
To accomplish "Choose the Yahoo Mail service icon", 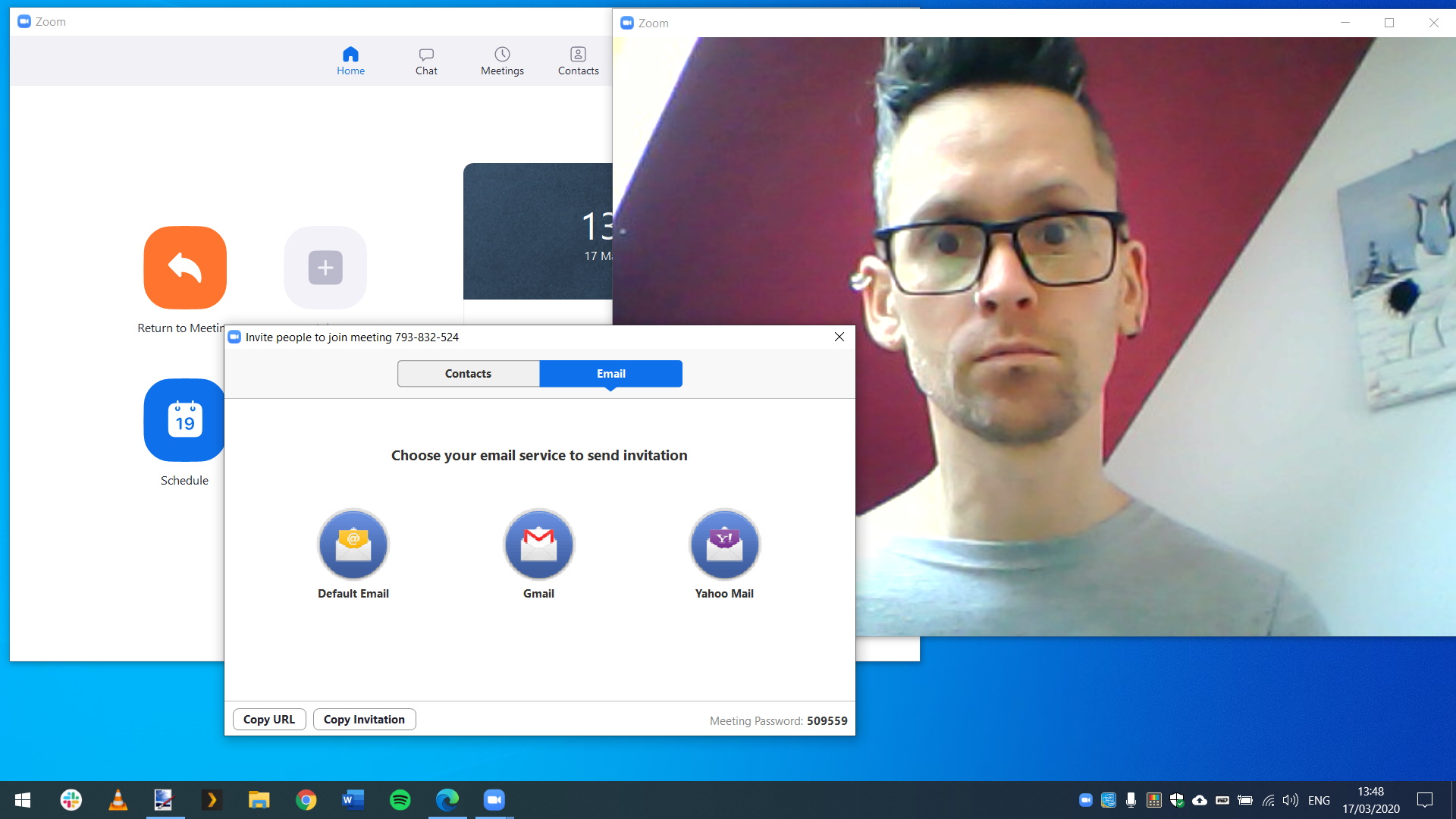I will coord(725,544).
